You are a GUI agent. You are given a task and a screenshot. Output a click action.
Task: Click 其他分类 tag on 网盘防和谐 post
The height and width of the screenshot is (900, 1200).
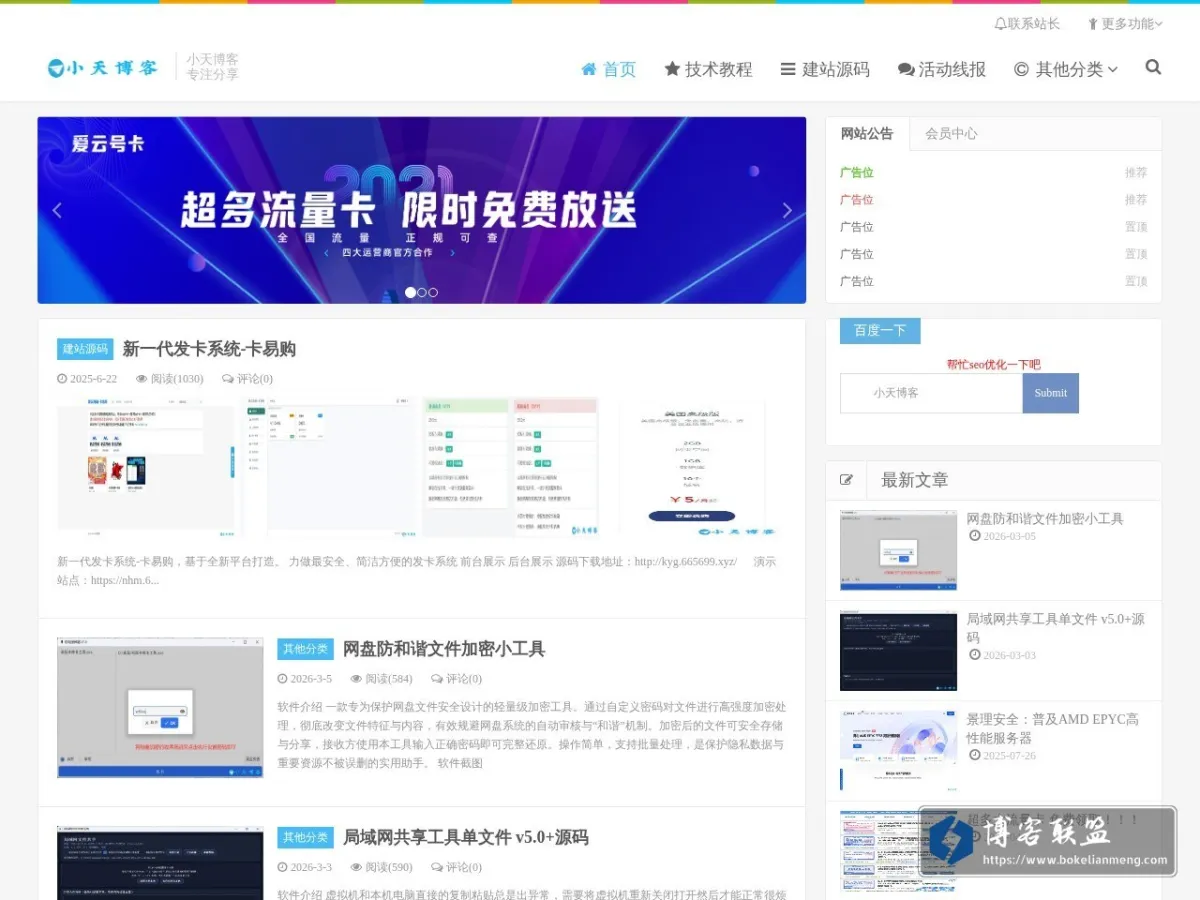tap(305, 649)
